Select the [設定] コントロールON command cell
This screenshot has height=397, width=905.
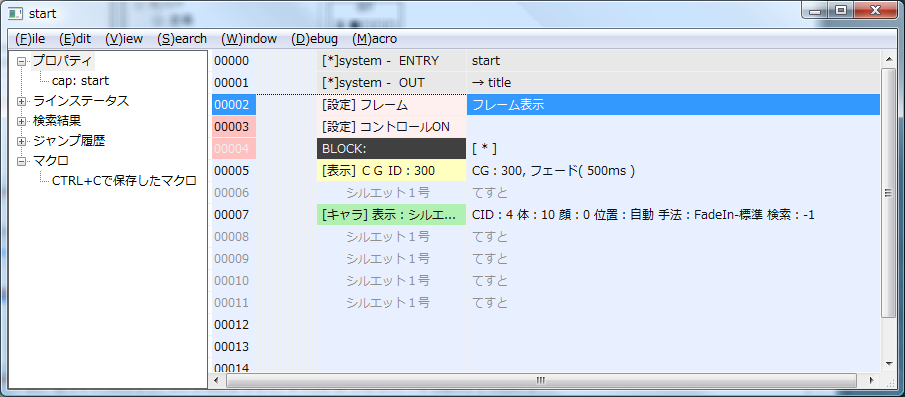(391, 126)
